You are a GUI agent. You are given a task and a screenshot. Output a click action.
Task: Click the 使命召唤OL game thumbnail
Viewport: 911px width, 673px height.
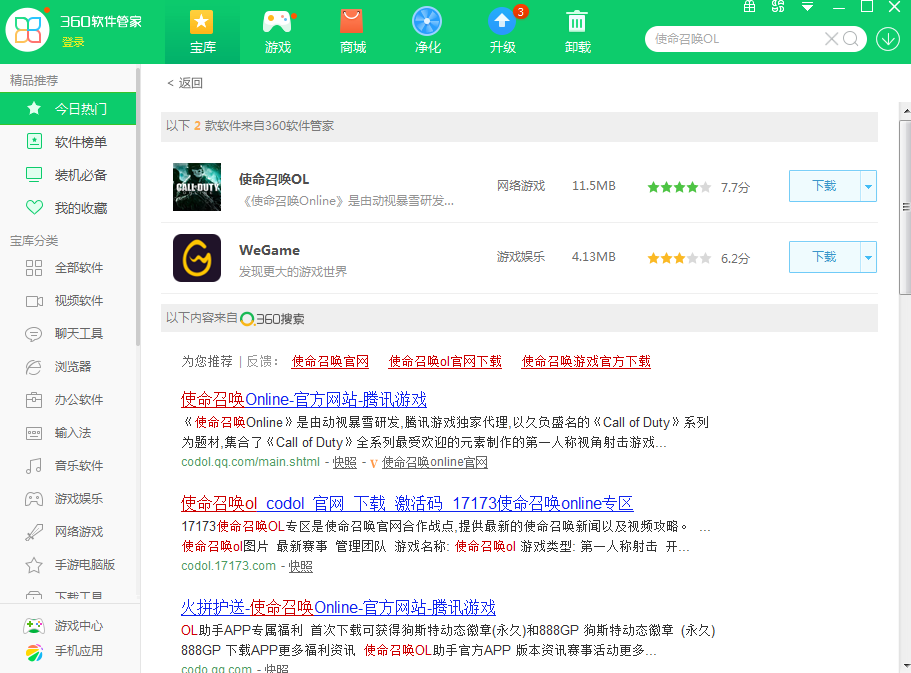(x=197, y=187)
